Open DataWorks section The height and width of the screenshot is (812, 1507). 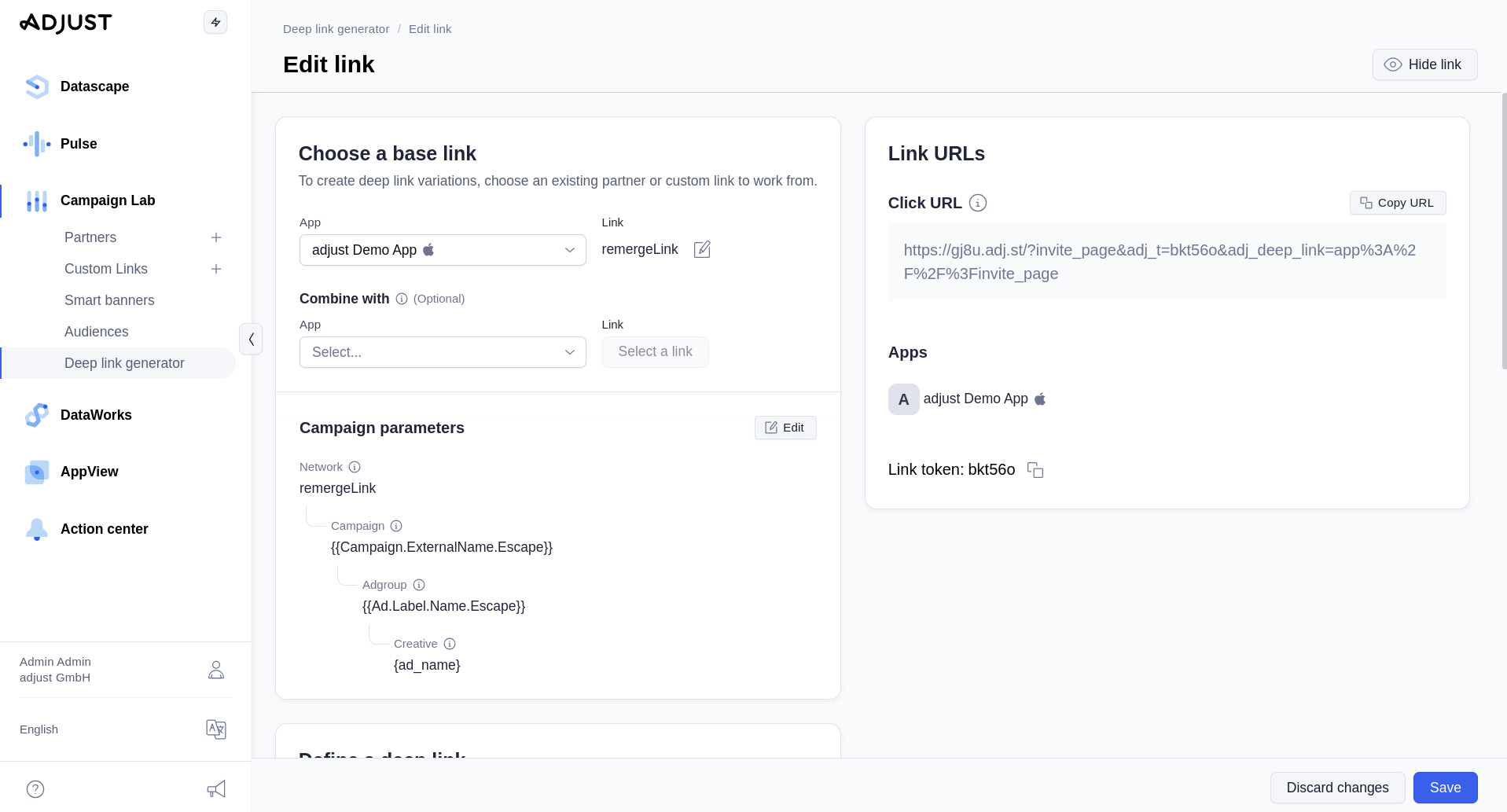pos(96,415)
